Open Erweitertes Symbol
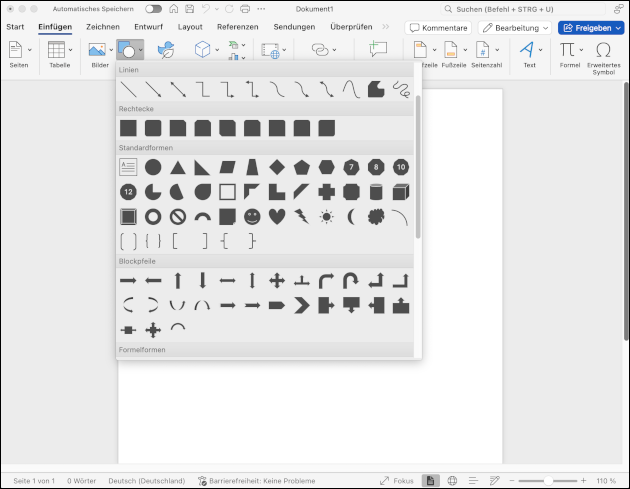630x489 pixels. [603, 58]
